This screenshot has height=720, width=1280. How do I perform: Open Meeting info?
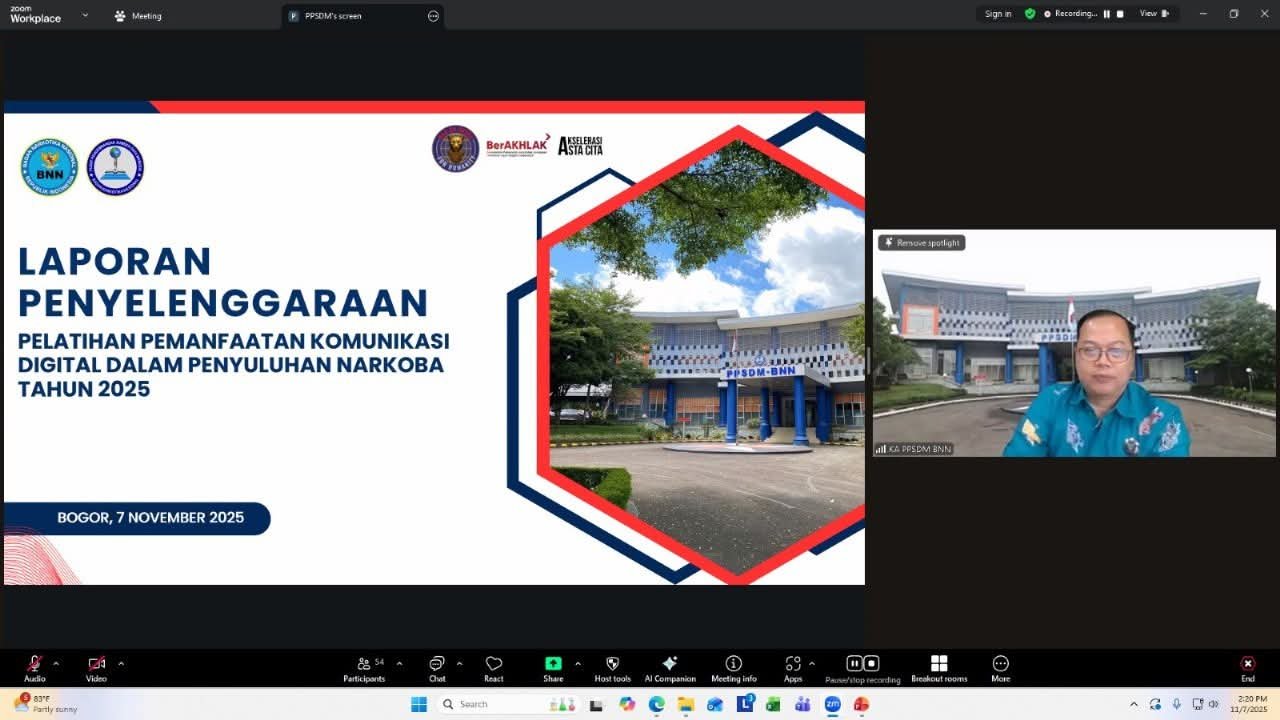pos(733,665)
